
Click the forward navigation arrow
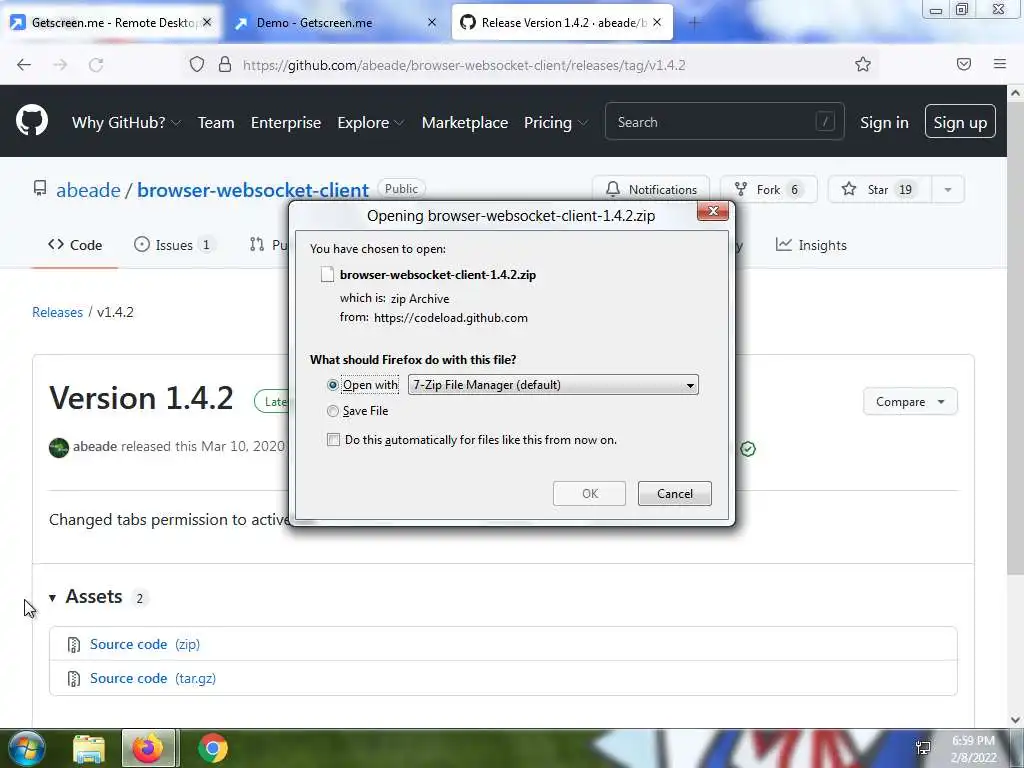pyautogui.click(x=60, y=65)
